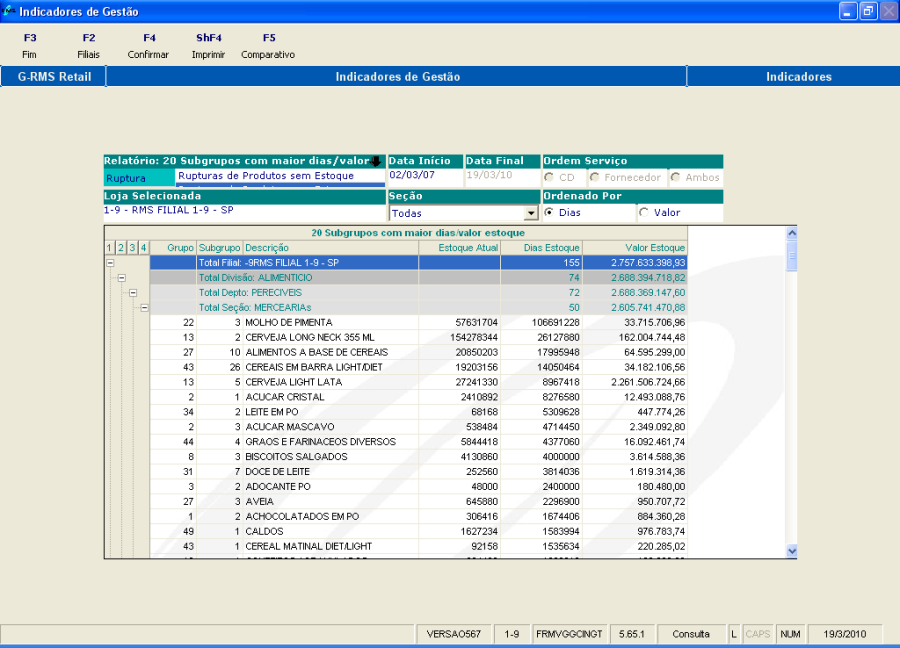Click the grid scroll up arrow

[792, 233]
